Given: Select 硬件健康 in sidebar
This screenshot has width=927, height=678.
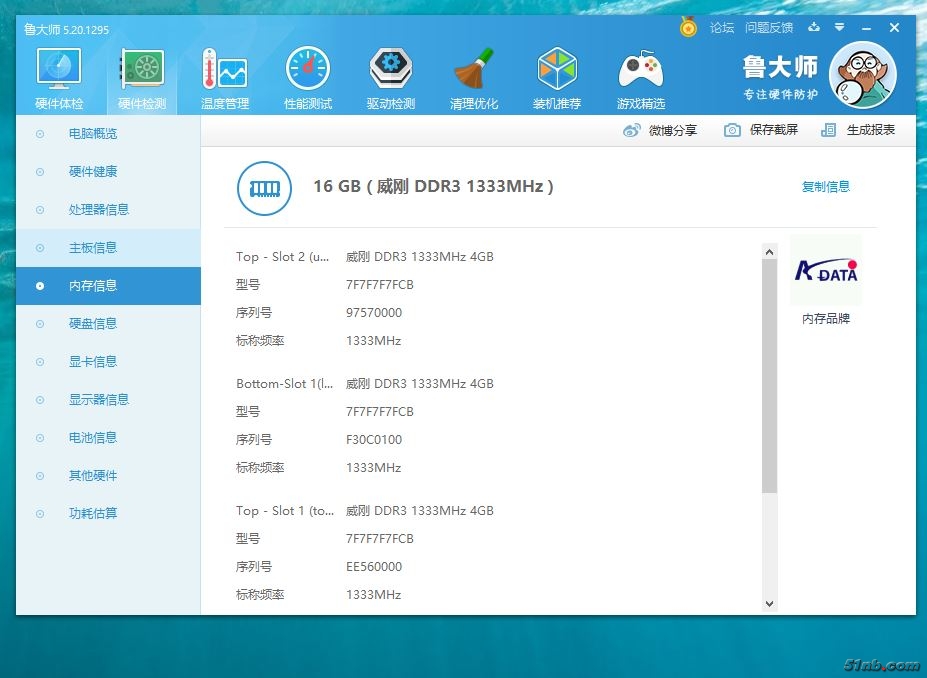Looking at the screenshot, I should [x=108, y=172].
